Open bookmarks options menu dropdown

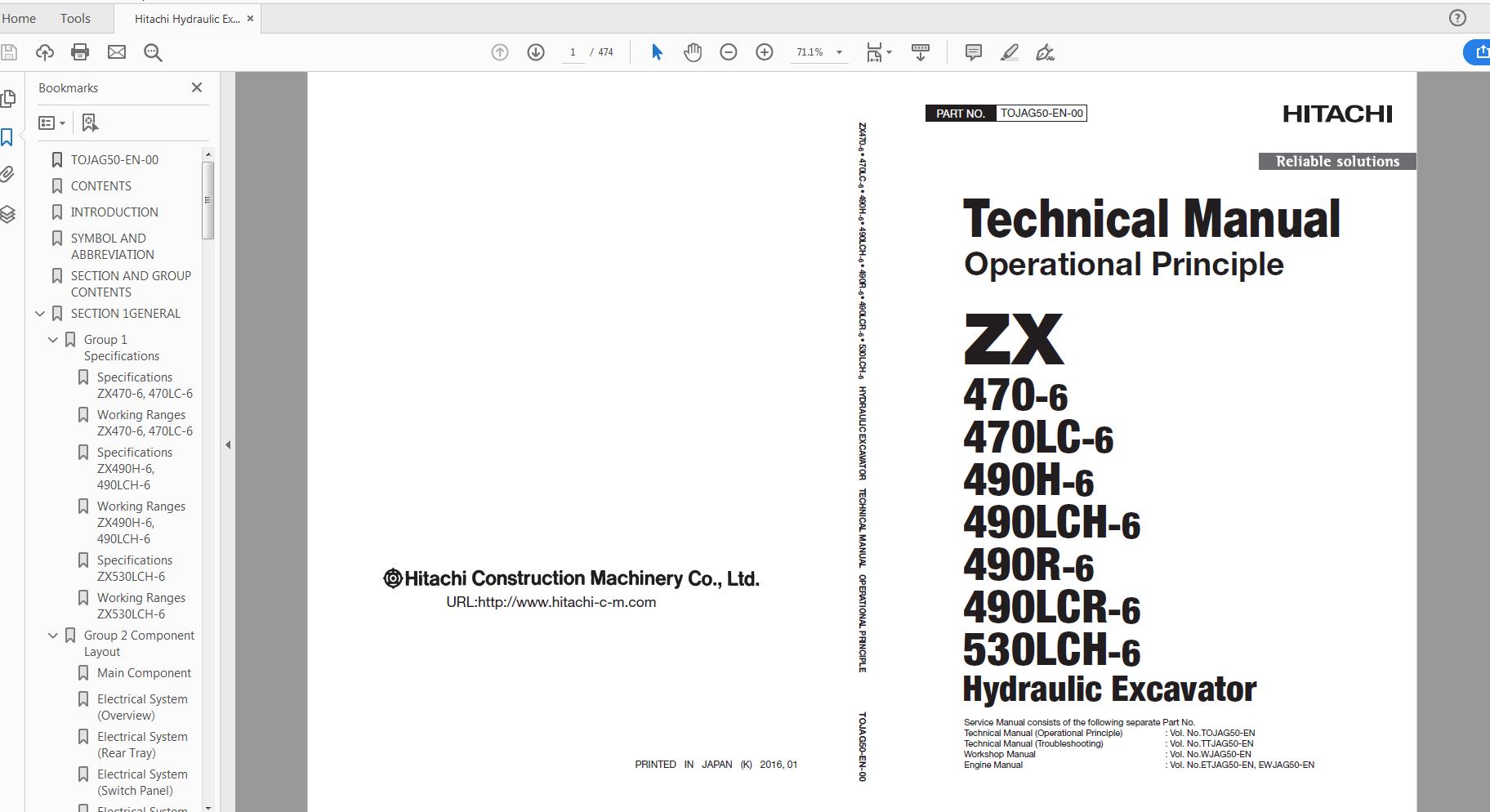coord(52,123)
